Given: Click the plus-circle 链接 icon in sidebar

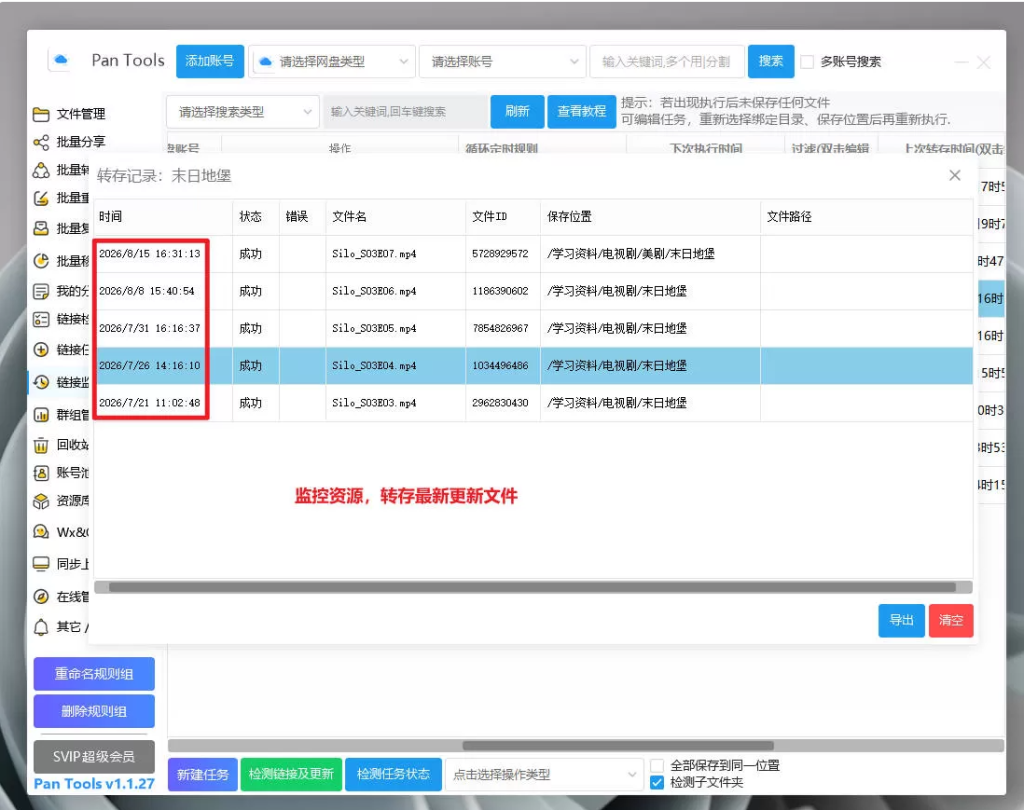Looking at the screenshot, I should pyautogui.click(x=41, y=349).
